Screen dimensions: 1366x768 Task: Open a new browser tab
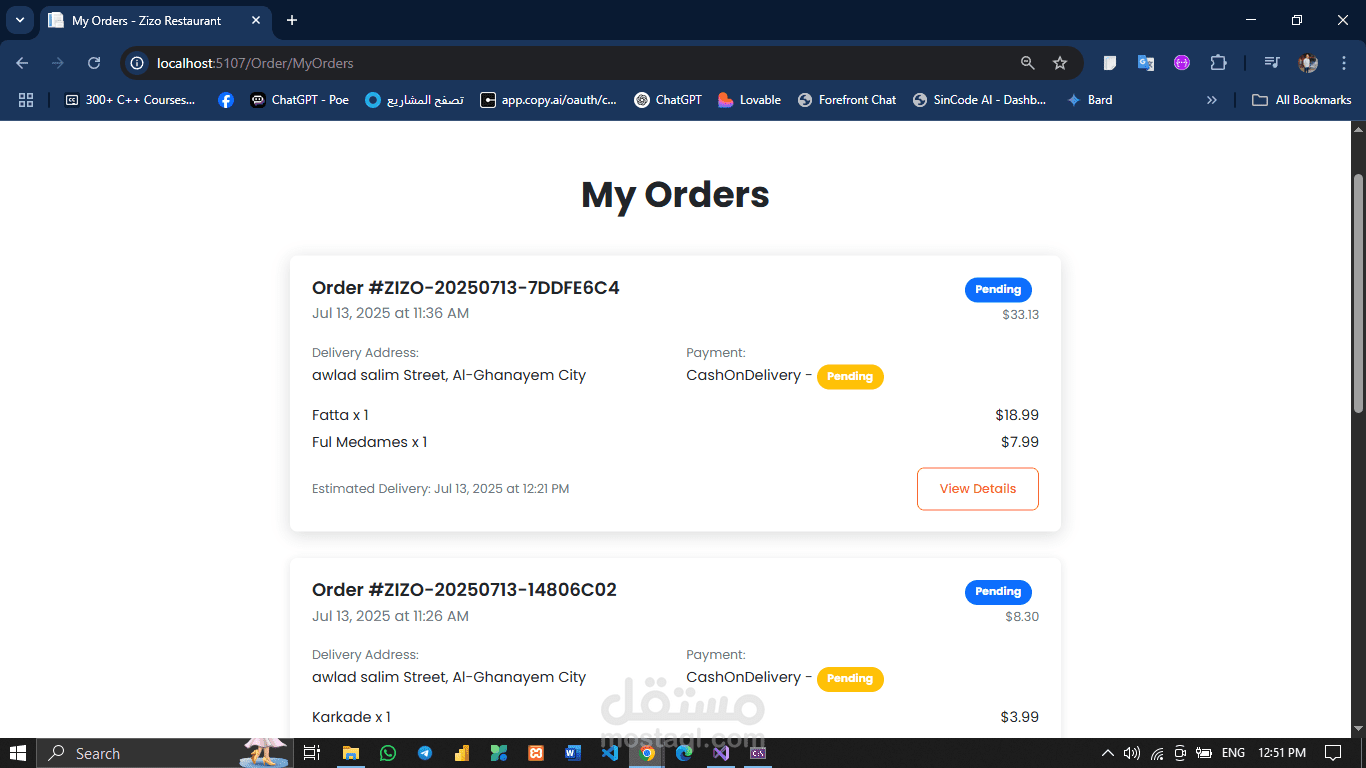tap(292, 20)
